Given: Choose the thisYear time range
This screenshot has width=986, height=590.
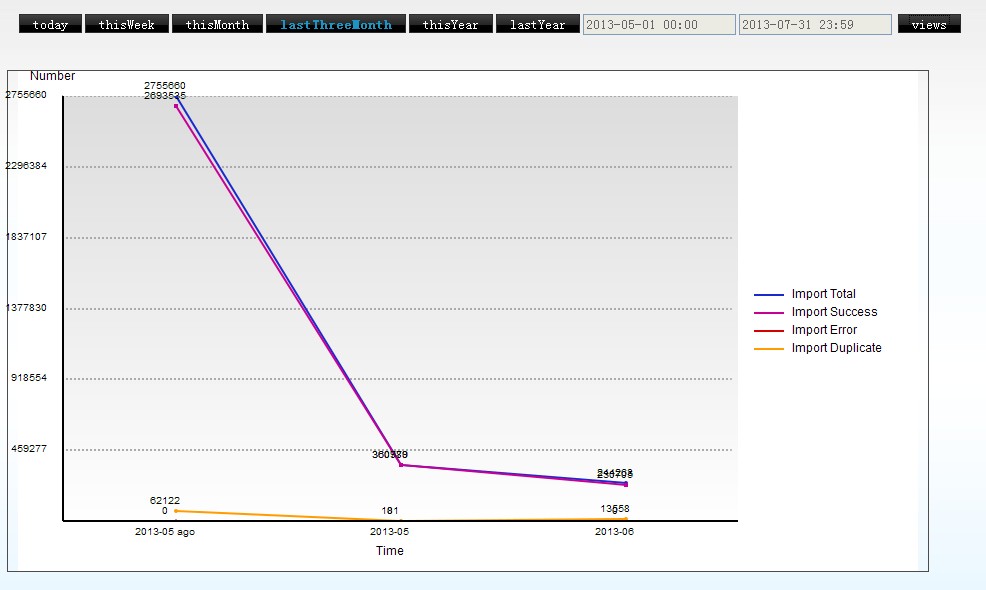Looking at the screenshot, I should click(450, 24).
